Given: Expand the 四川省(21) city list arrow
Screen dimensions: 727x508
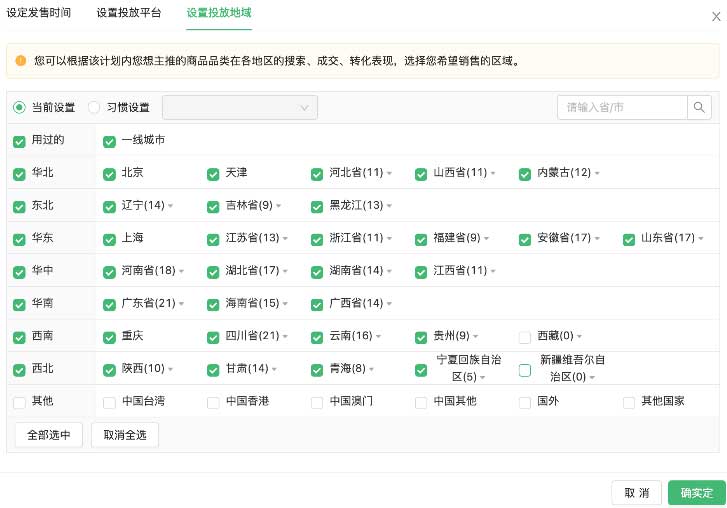Looking at the screenshot, I should 286,337.
